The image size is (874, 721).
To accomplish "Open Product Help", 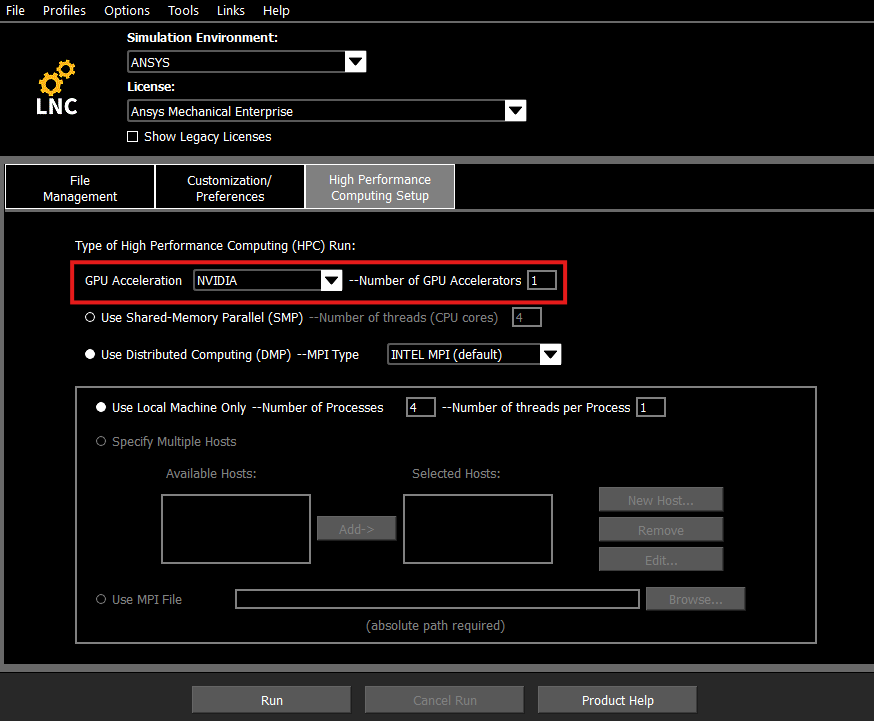I will tap(617, 700).
